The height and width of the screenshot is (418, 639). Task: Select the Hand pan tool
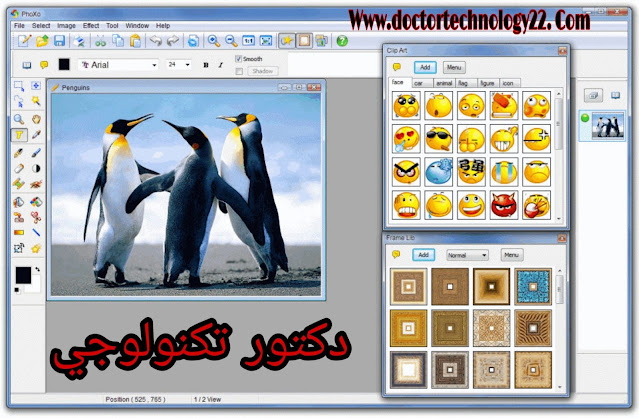click(x=36, y=119)
